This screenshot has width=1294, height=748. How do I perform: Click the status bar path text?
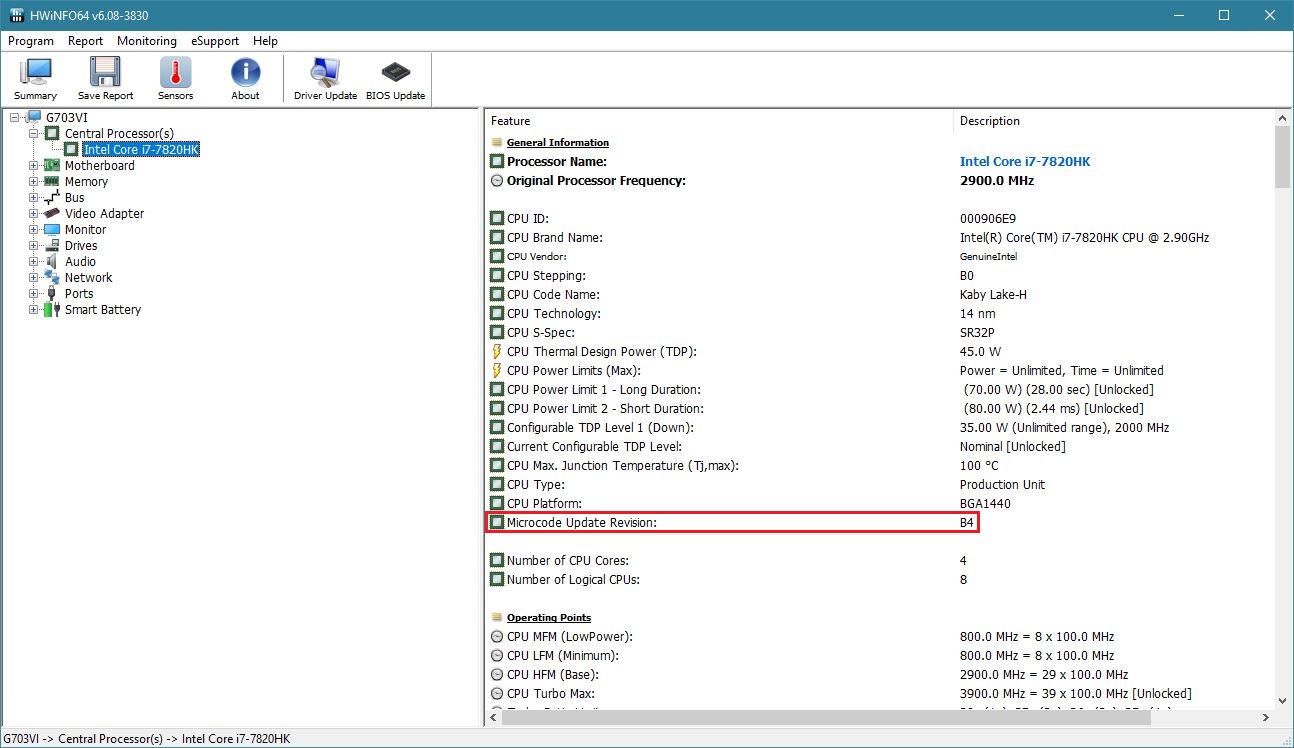(x=147, y=738)
